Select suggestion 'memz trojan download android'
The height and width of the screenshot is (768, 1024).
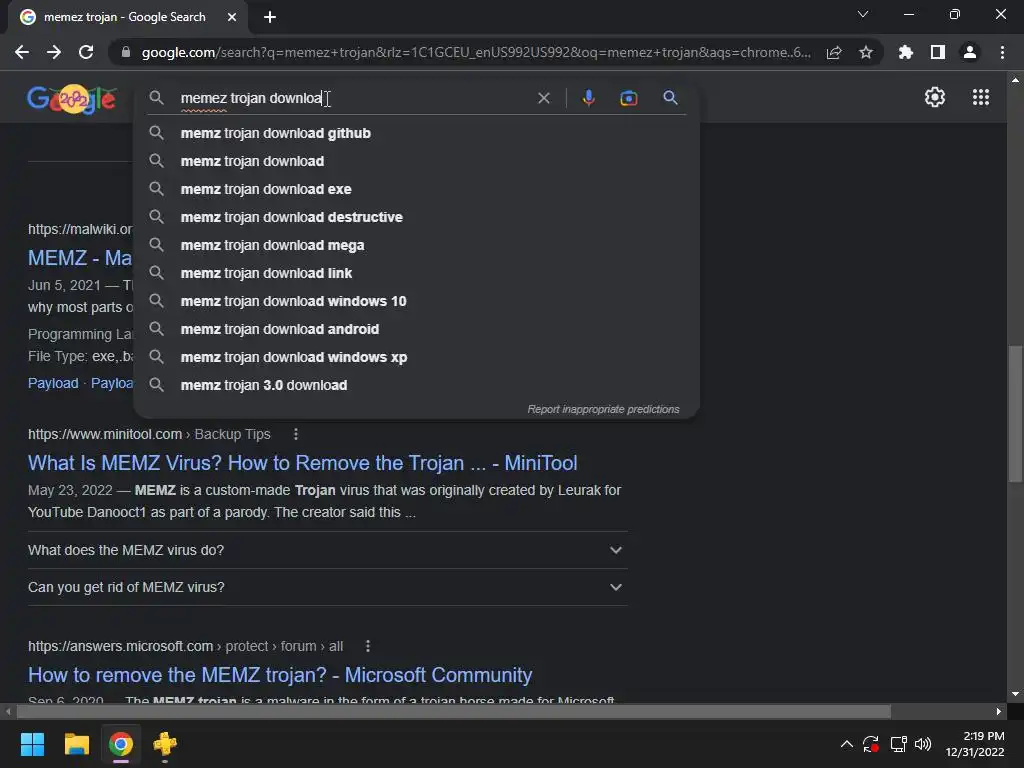point(416,329)
